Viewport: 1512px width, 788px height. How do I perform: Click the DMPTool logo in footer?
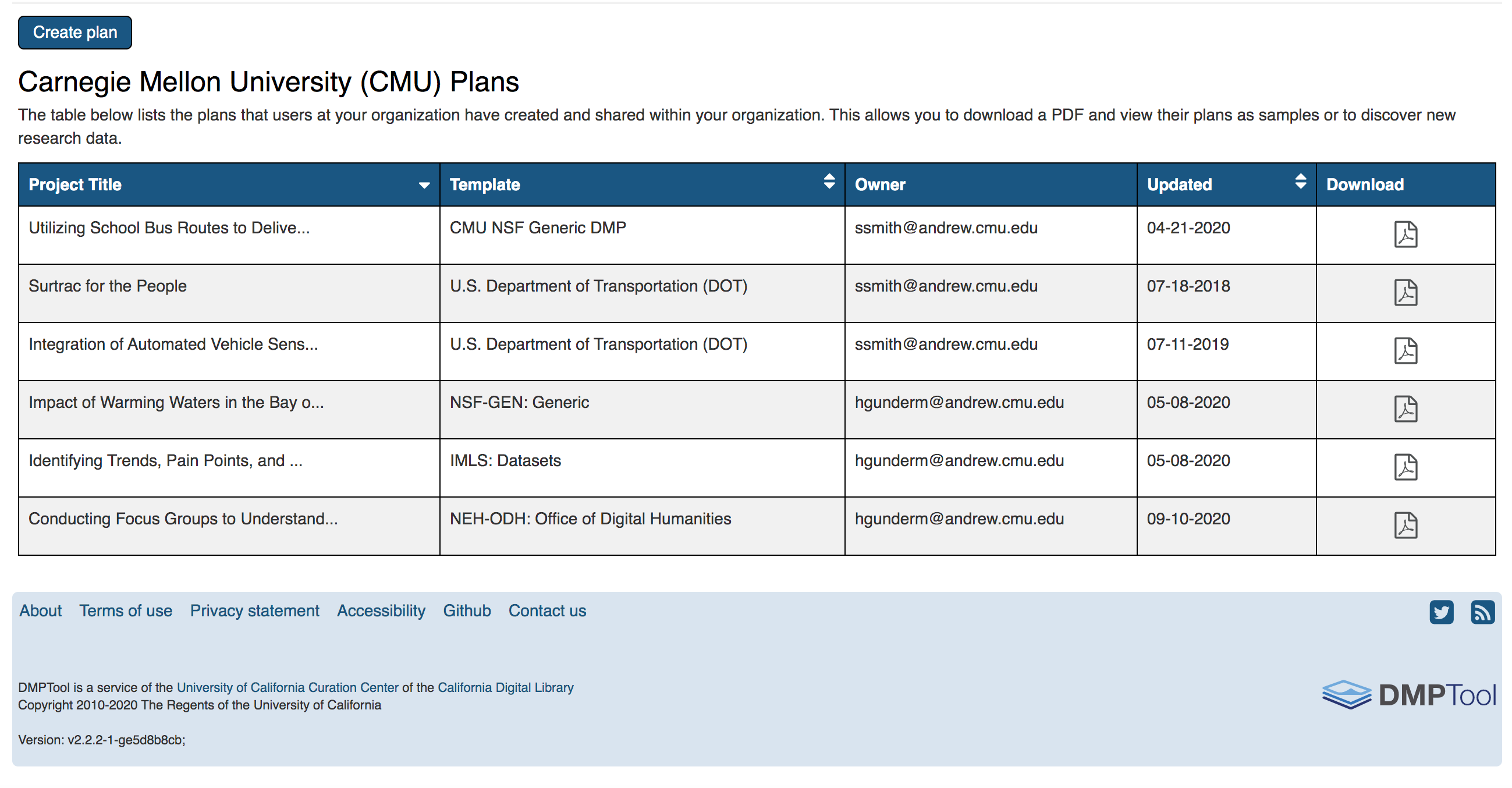coord(1408,695)
